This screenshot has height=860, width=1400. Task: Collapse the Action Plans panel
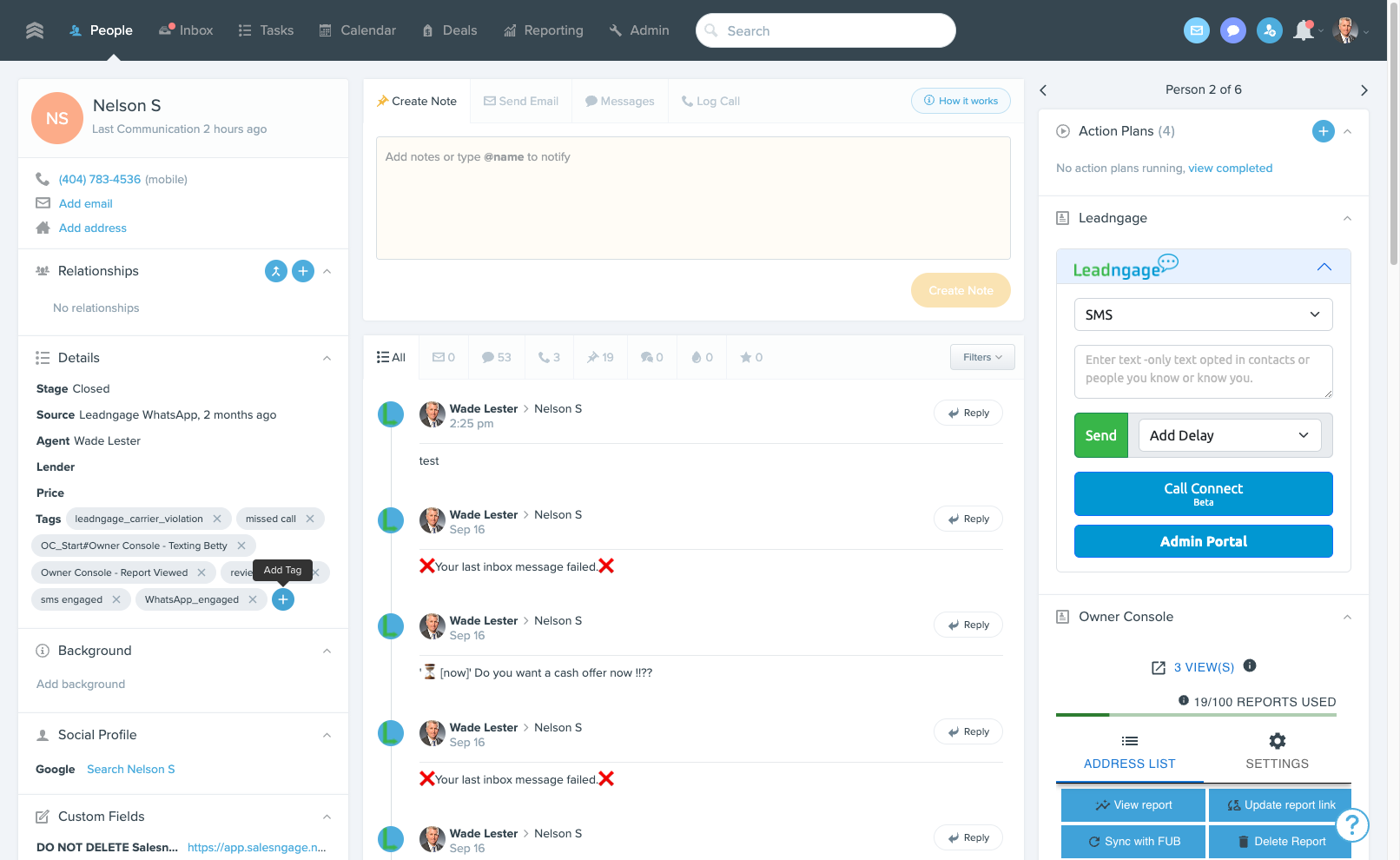(1348, 131)
